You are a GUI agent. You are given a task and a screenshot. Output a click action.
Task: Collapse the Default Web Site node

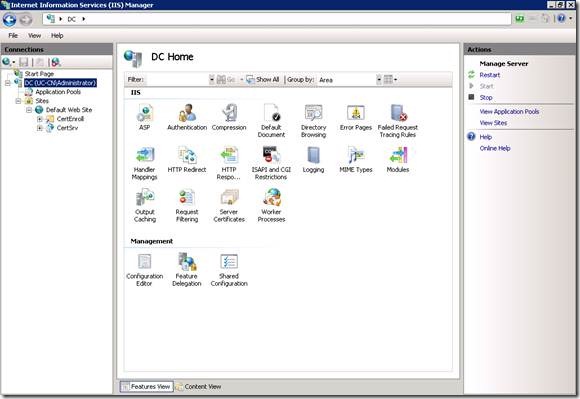[29, 110]
